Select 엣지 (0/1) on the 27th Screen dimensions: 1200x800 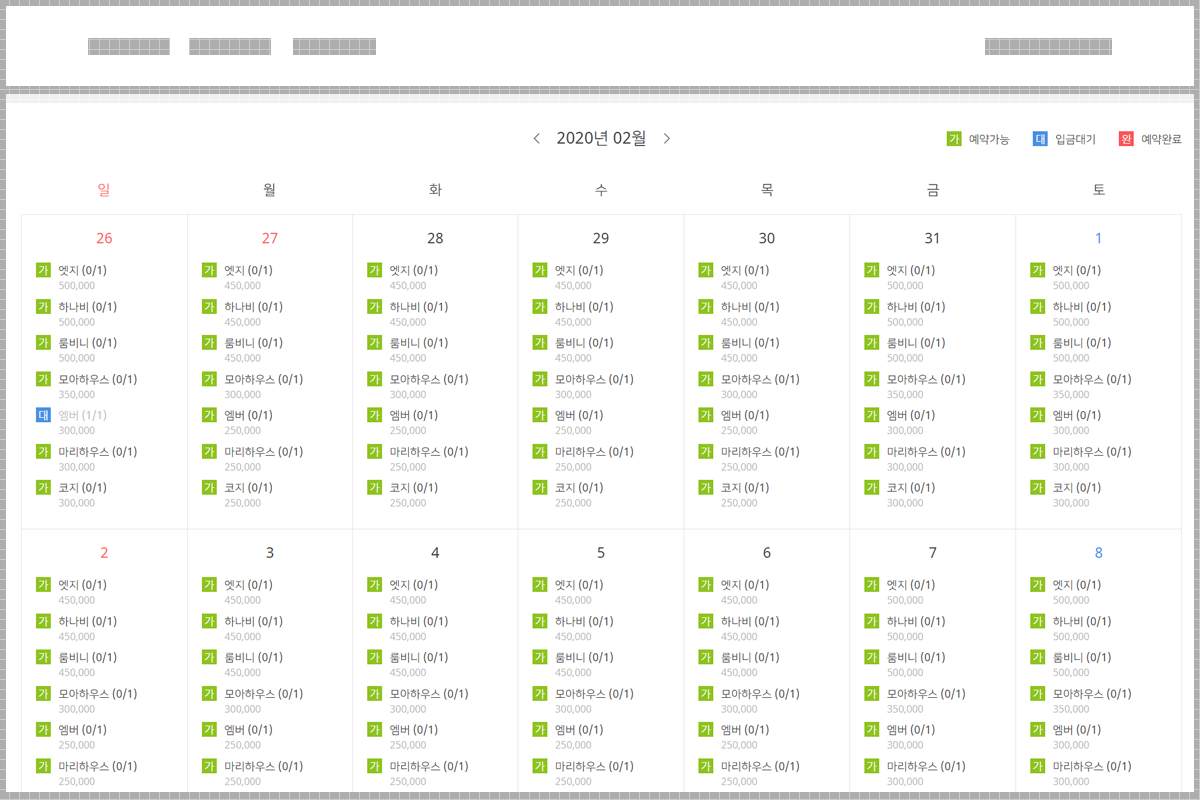point(248,270)
